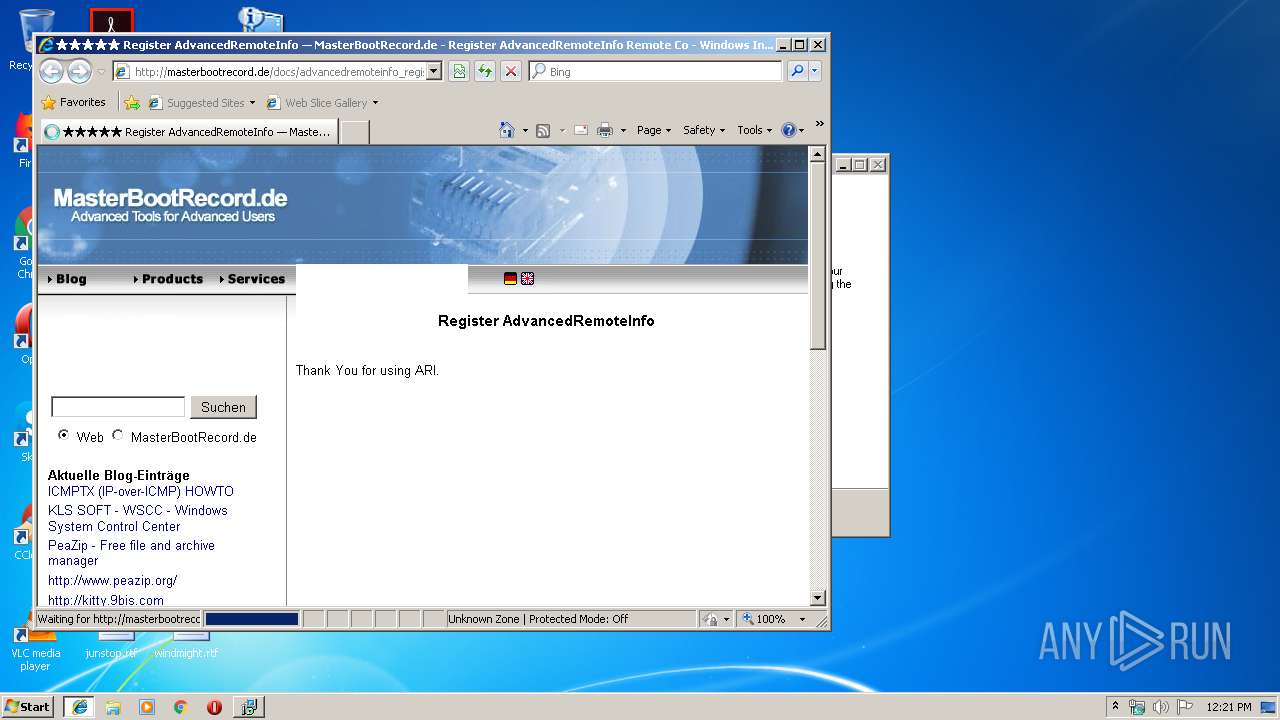The image size is (1280, 720).
Task: Open Windows Media Player taskbar icon
Action: [x=147, y=706]
